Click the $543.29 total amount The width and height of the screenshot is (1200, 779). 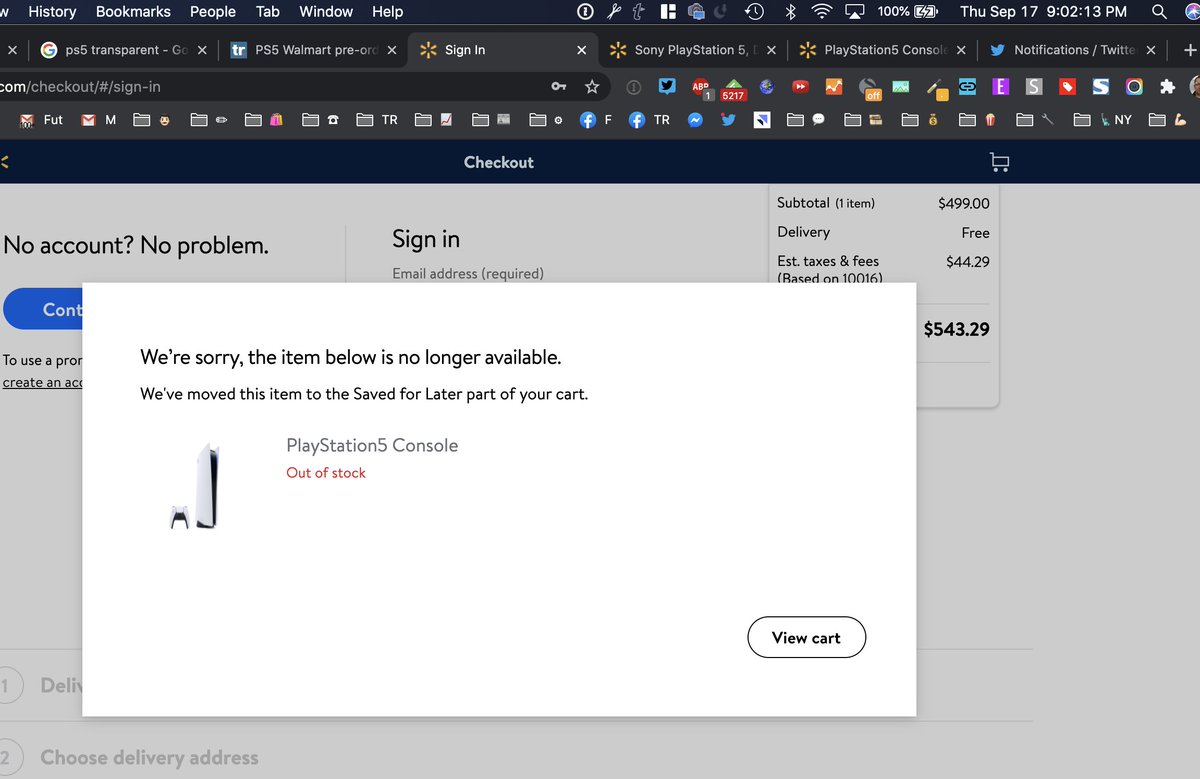[957, 329]
